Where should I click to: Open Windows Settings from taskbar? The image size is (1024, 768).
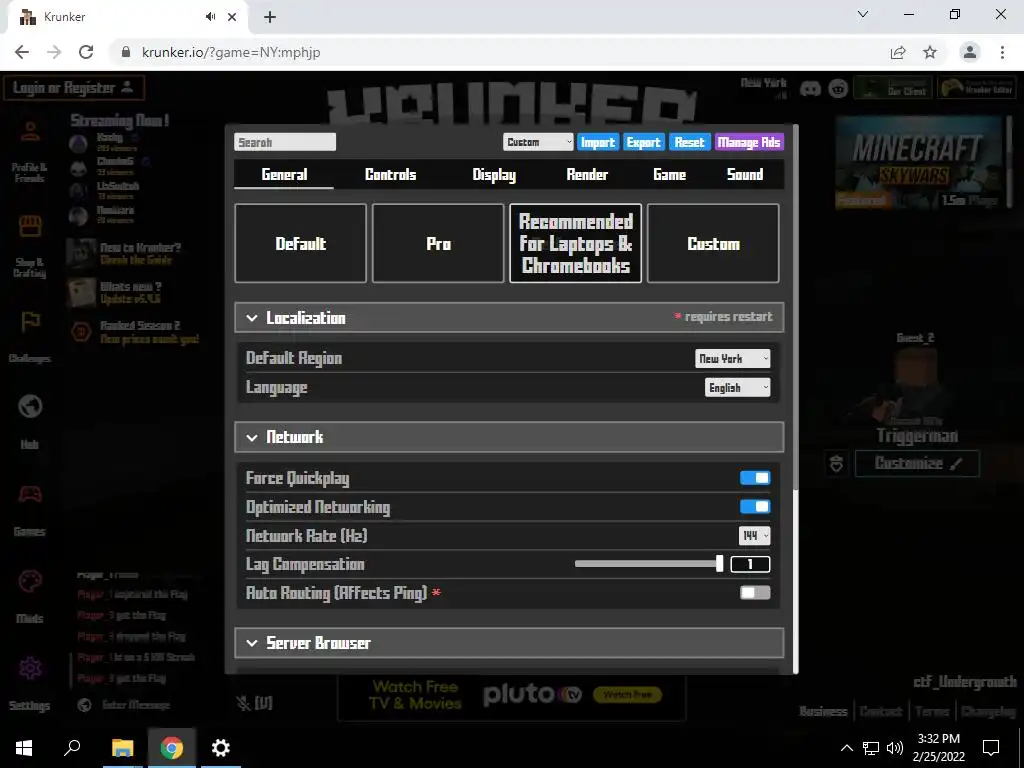pyautogui.click(x=221, y=748)
